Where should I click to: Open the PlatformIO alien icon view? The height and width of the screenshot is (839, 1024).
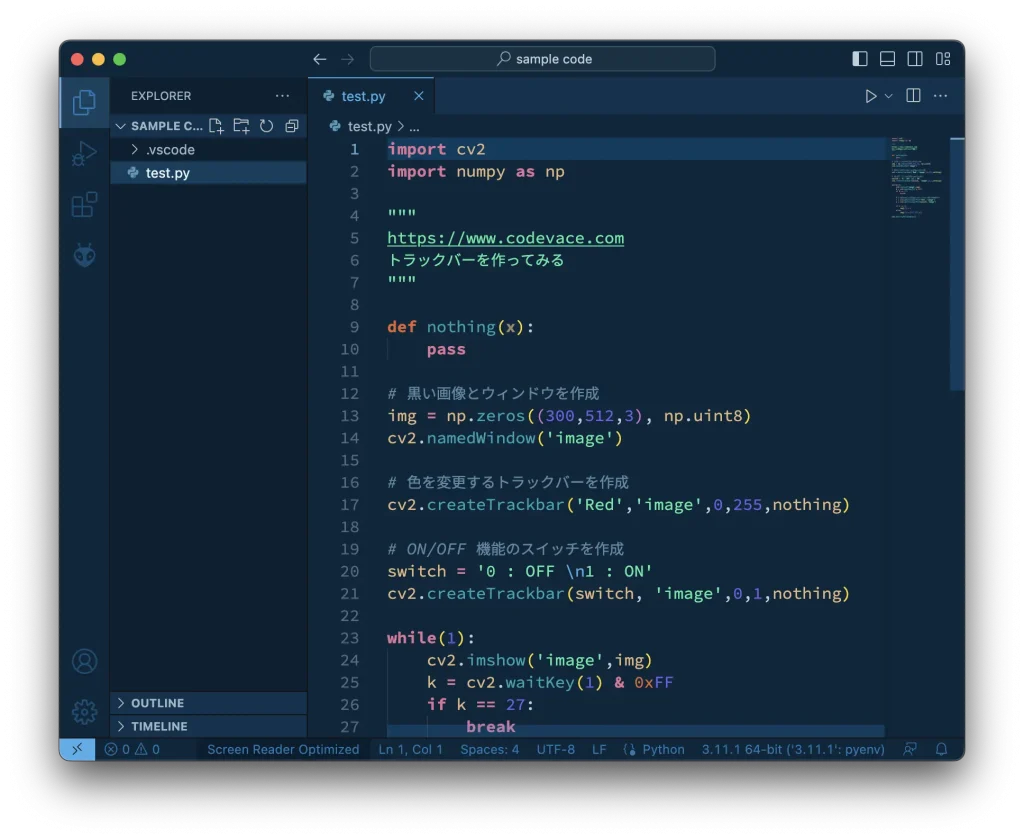85,256
